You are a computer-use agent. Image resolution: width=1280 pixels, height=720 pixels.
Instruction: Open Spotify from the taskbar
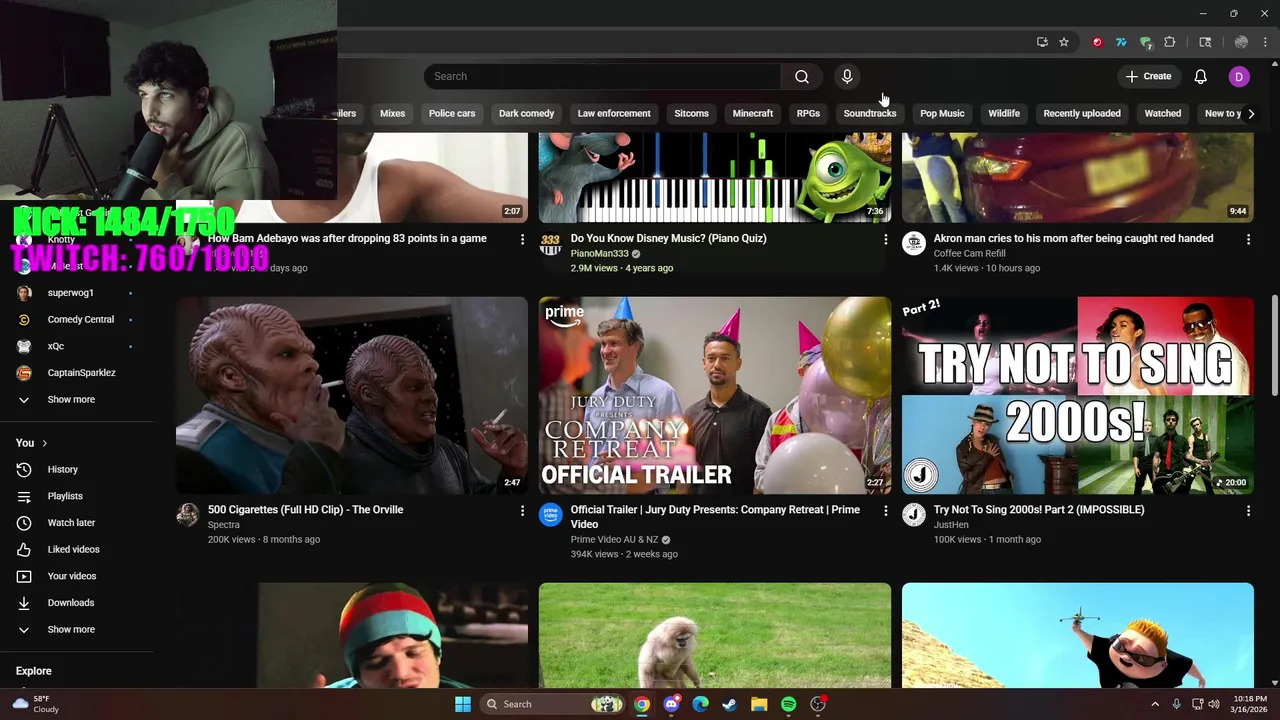pyautogui.click(x=788, y=704)
